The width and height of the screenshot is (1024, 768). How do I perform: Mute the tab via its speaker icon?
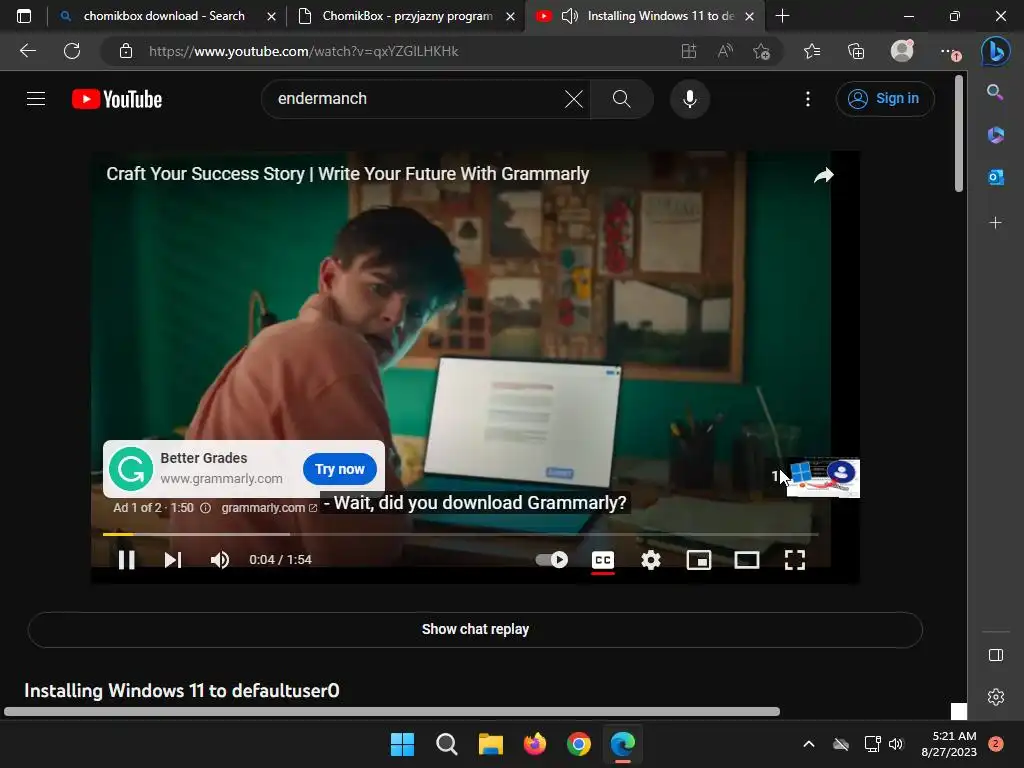point(569,16)
